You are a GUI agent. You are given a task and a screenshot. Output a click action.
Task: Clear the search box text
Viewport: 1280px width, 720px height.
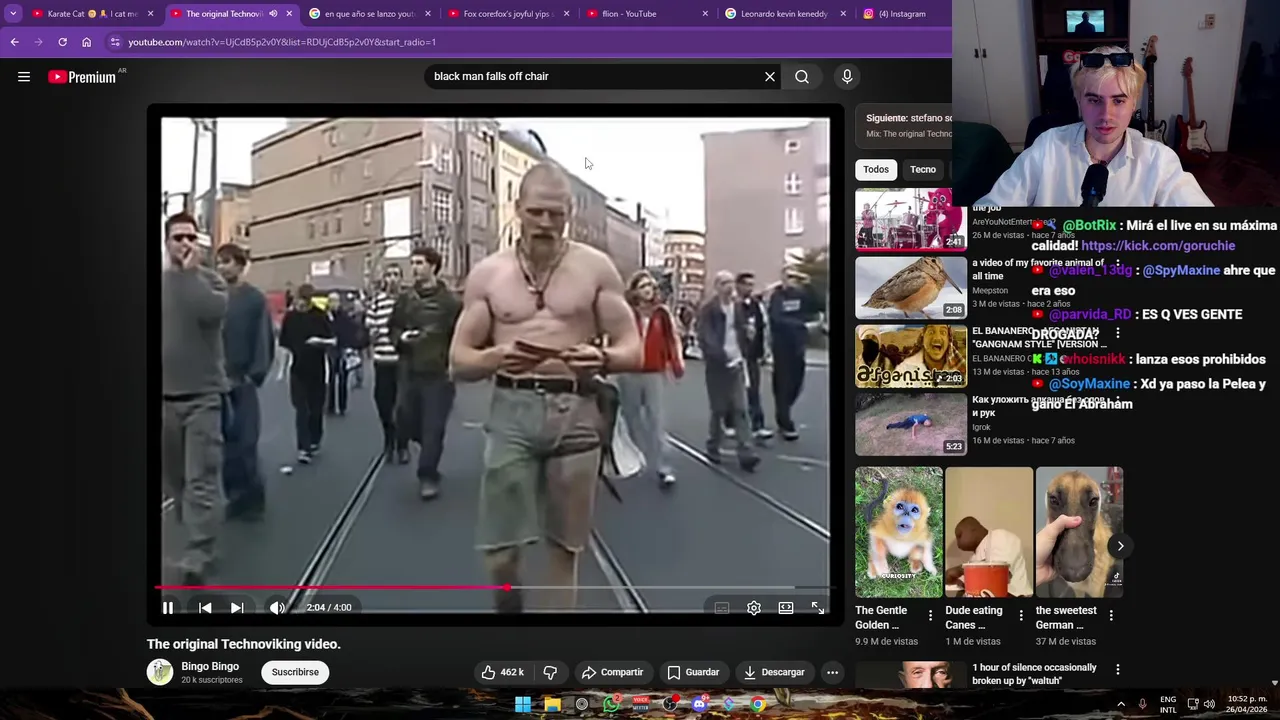coord(770,77)
